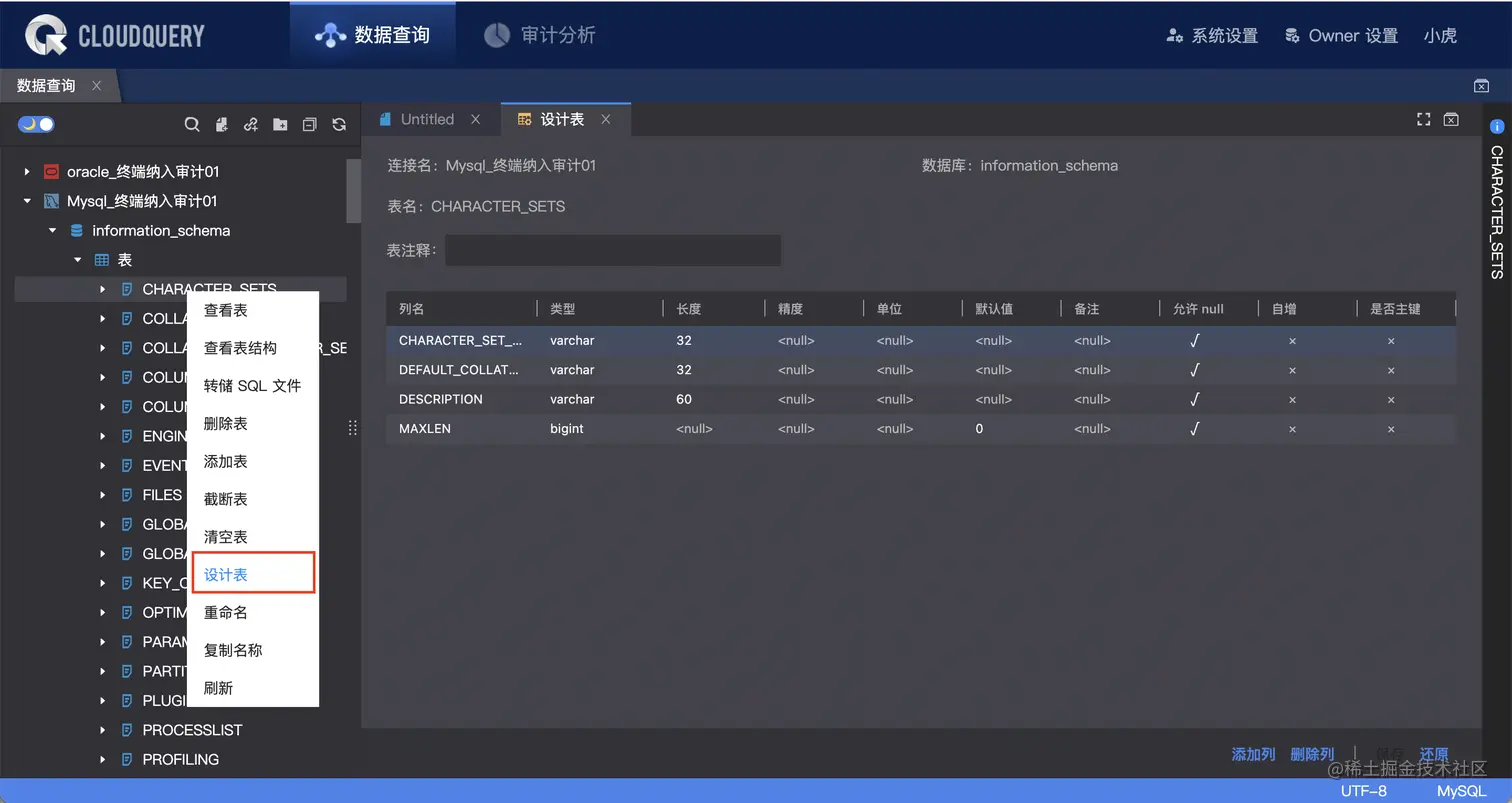Click the PROCESSLIST table icon

127,730
